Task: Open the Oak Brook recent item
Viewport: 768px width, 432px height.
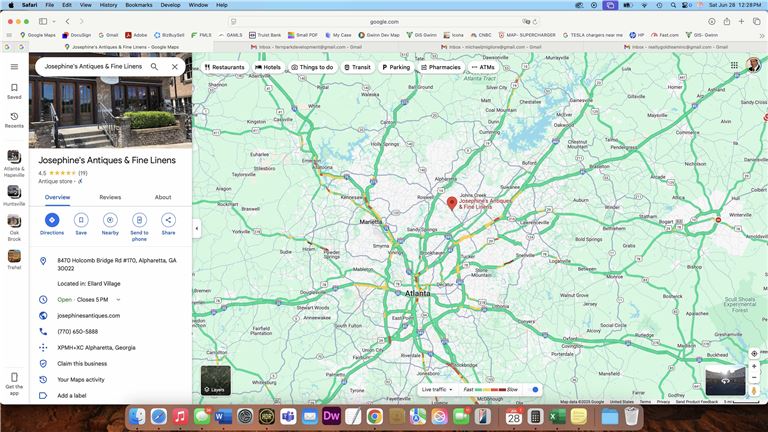Action: [14, 228]
